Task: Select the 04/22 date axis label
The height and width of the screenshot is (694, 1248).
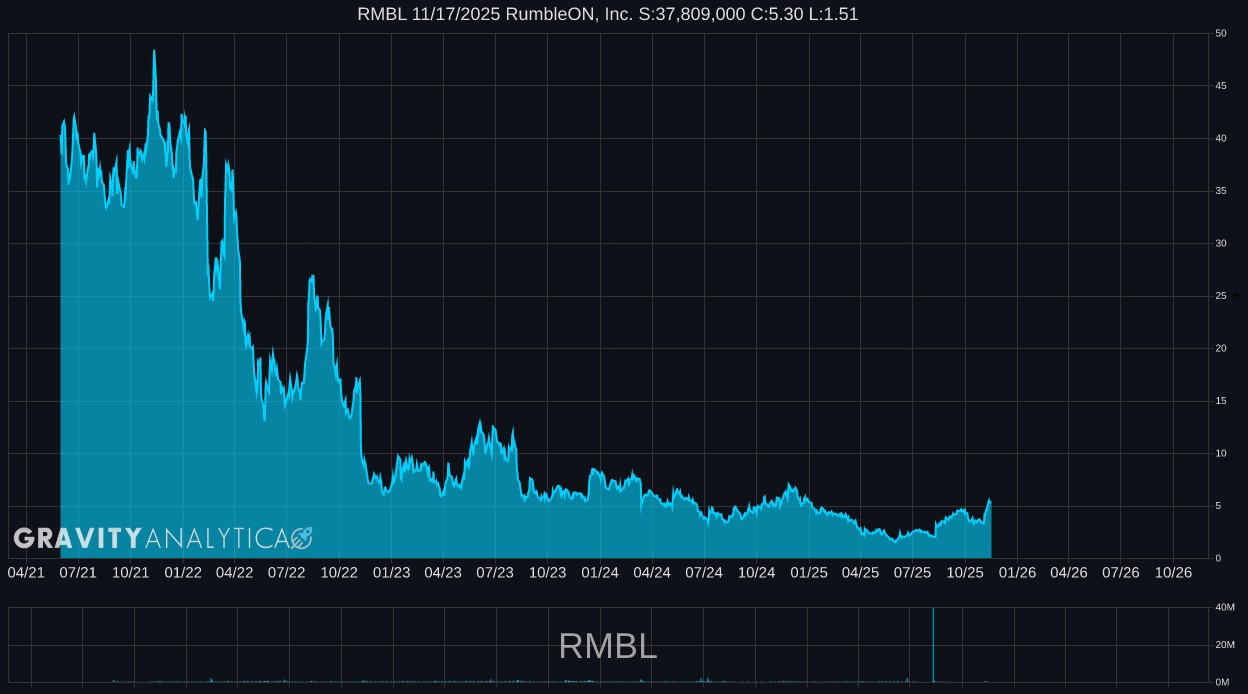Action: (234, 572)
